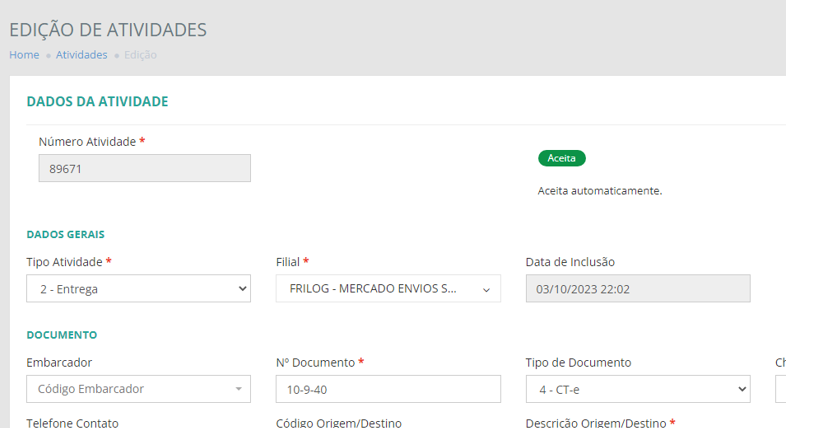Click the 'Aceita automaticamente.' status text
Viewport: 815px width, 428px height.
[x=600, y=190]
